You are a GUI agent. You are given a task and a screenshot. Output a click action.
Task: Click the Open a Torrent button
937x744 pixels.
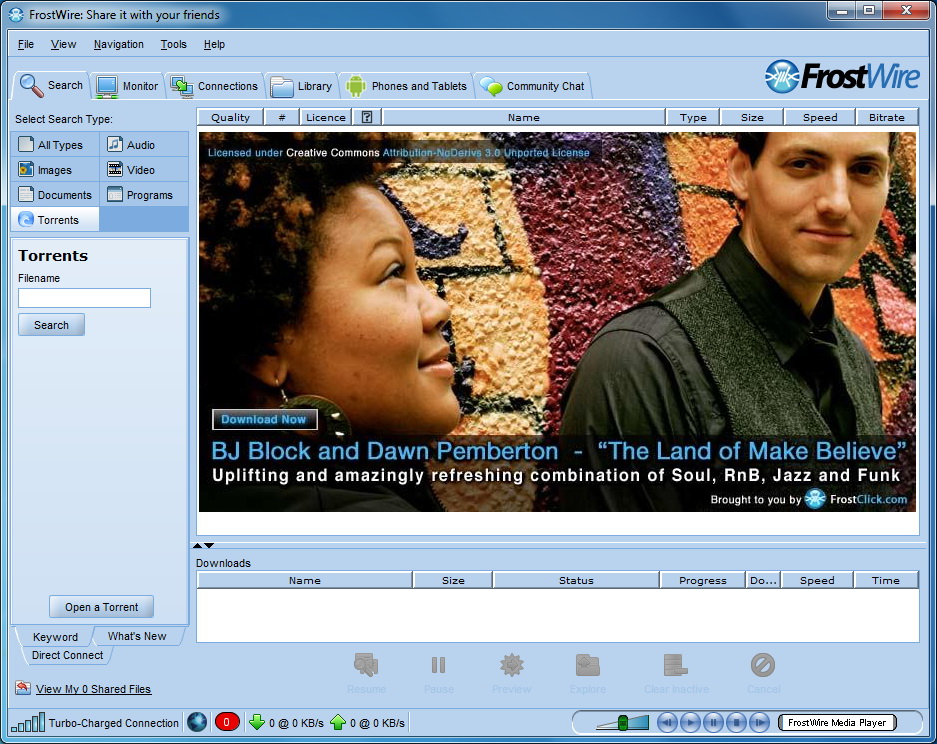pyautogui.click(x=101, y=607)
